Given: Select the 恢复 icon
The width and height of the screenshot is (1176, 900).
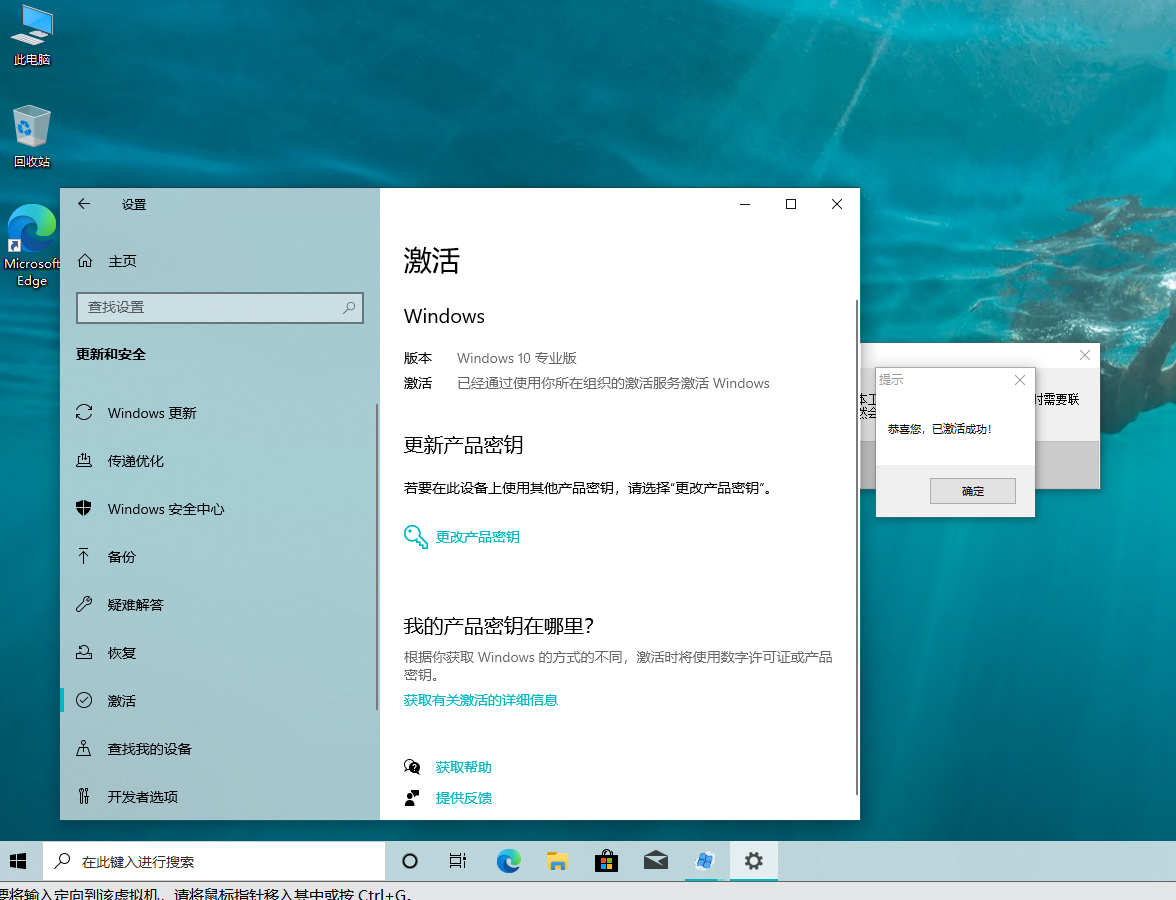Looking at the screenshot, I should 84,652.
